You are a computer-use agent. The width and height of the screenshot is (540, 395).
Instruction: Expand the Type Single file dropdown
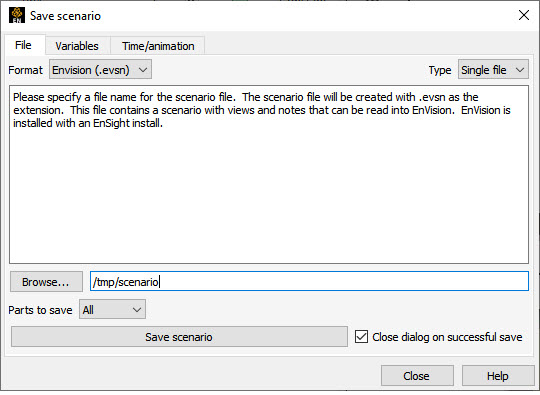(493, 70)
